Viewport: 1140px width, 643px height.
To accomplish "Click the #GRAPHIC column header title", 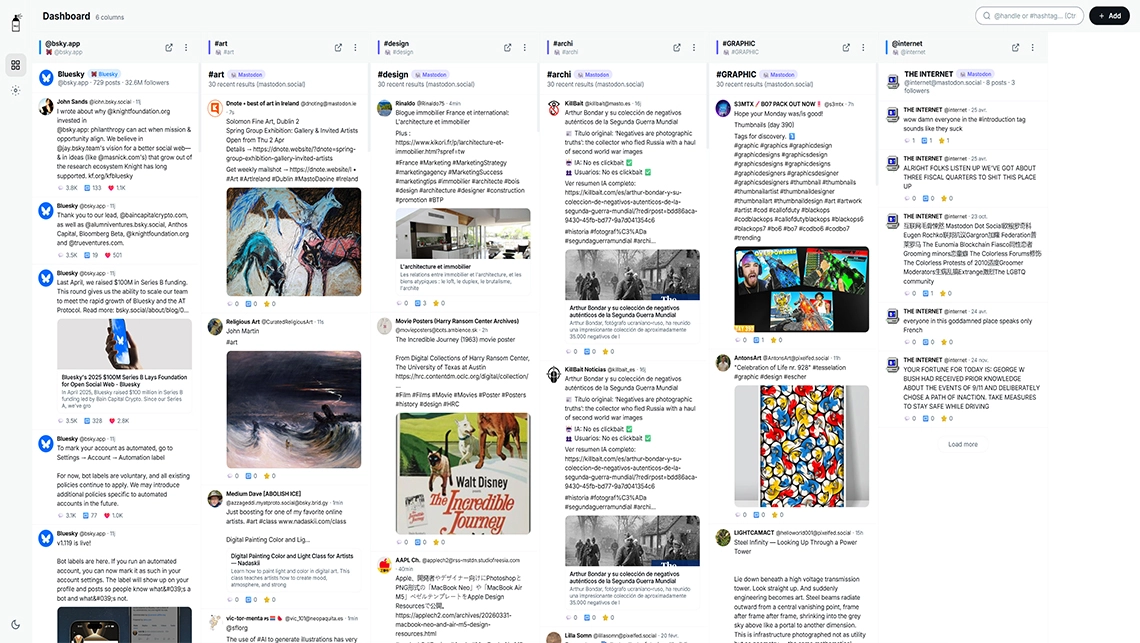I will 739,43.
